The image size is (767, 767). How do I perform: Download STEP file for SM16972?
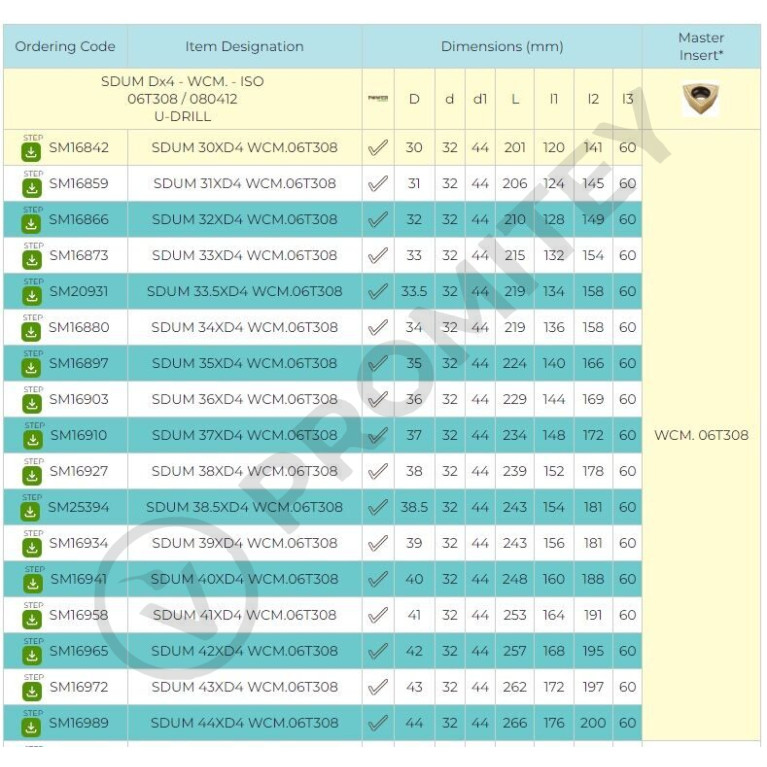click(x=32, y=692)
